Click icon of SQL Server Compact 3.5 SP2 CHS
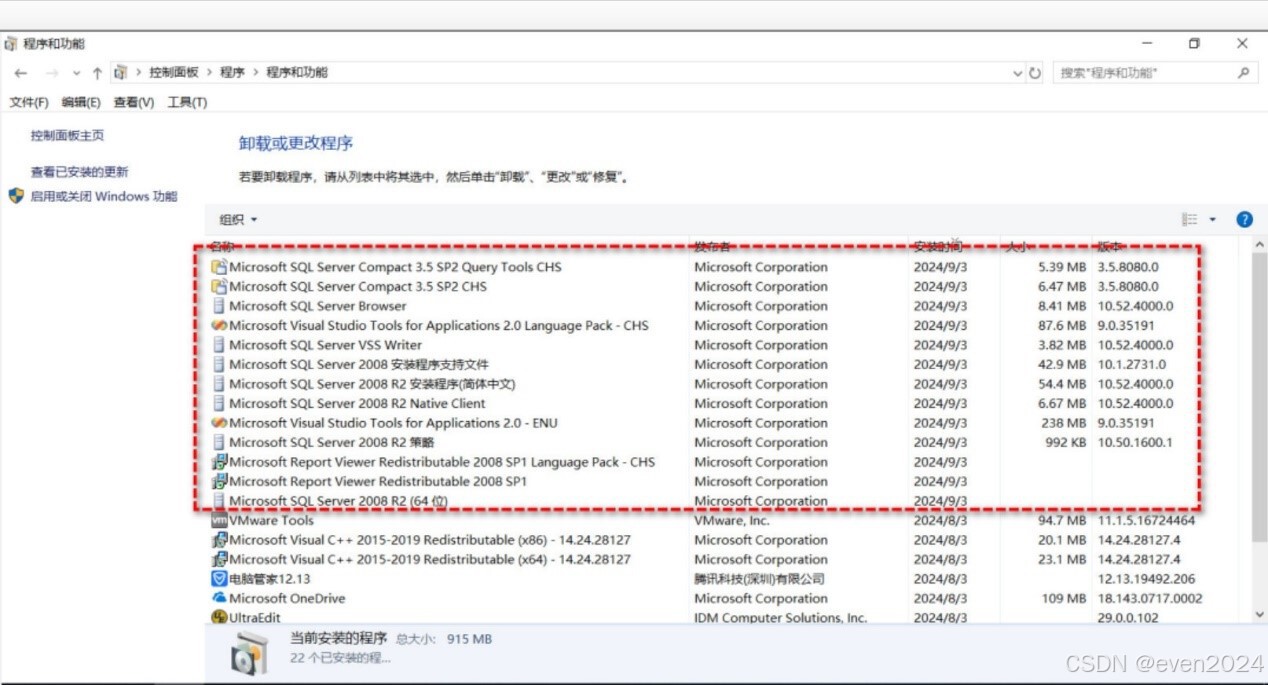This screenshot has height=685, width=1268. 219,286
